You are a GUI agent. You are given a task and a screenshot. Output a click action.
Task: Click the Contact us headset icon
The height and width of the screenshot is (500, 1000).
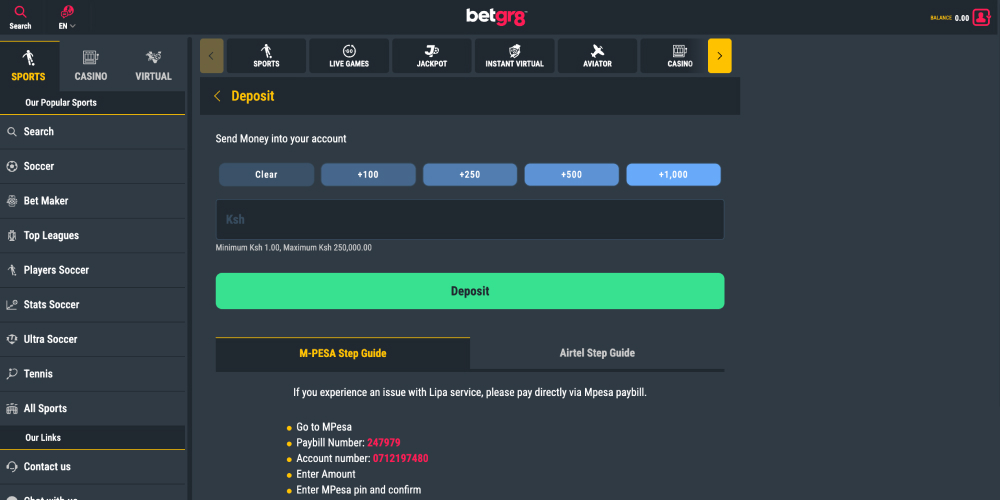tap(11, 467)
